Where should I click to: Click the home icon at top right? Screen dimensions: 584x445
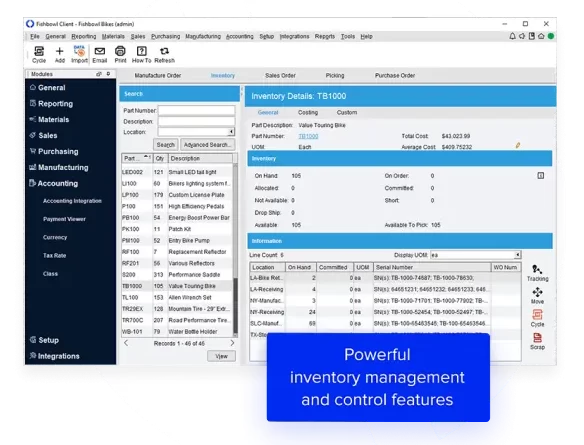(x=541, y=36)
